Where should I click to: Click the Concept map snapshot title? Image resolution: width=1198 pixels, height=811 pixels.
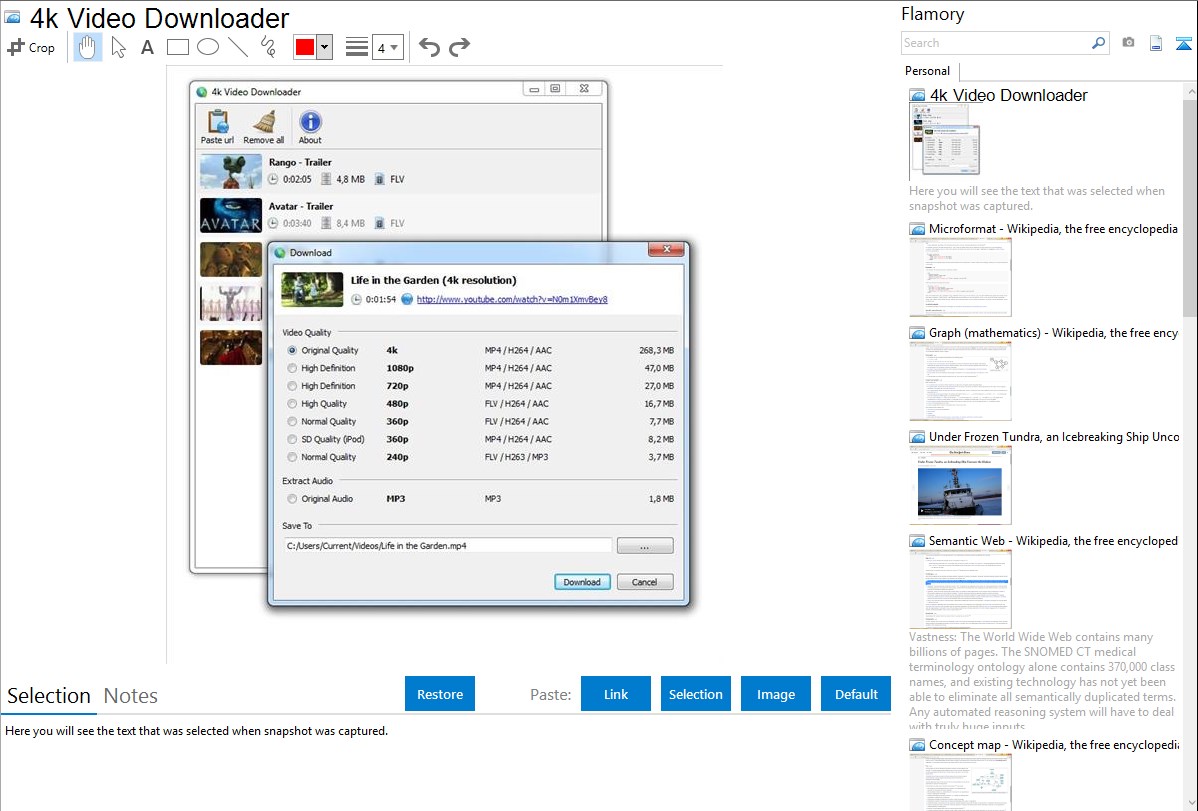[x=1054, y=745]
